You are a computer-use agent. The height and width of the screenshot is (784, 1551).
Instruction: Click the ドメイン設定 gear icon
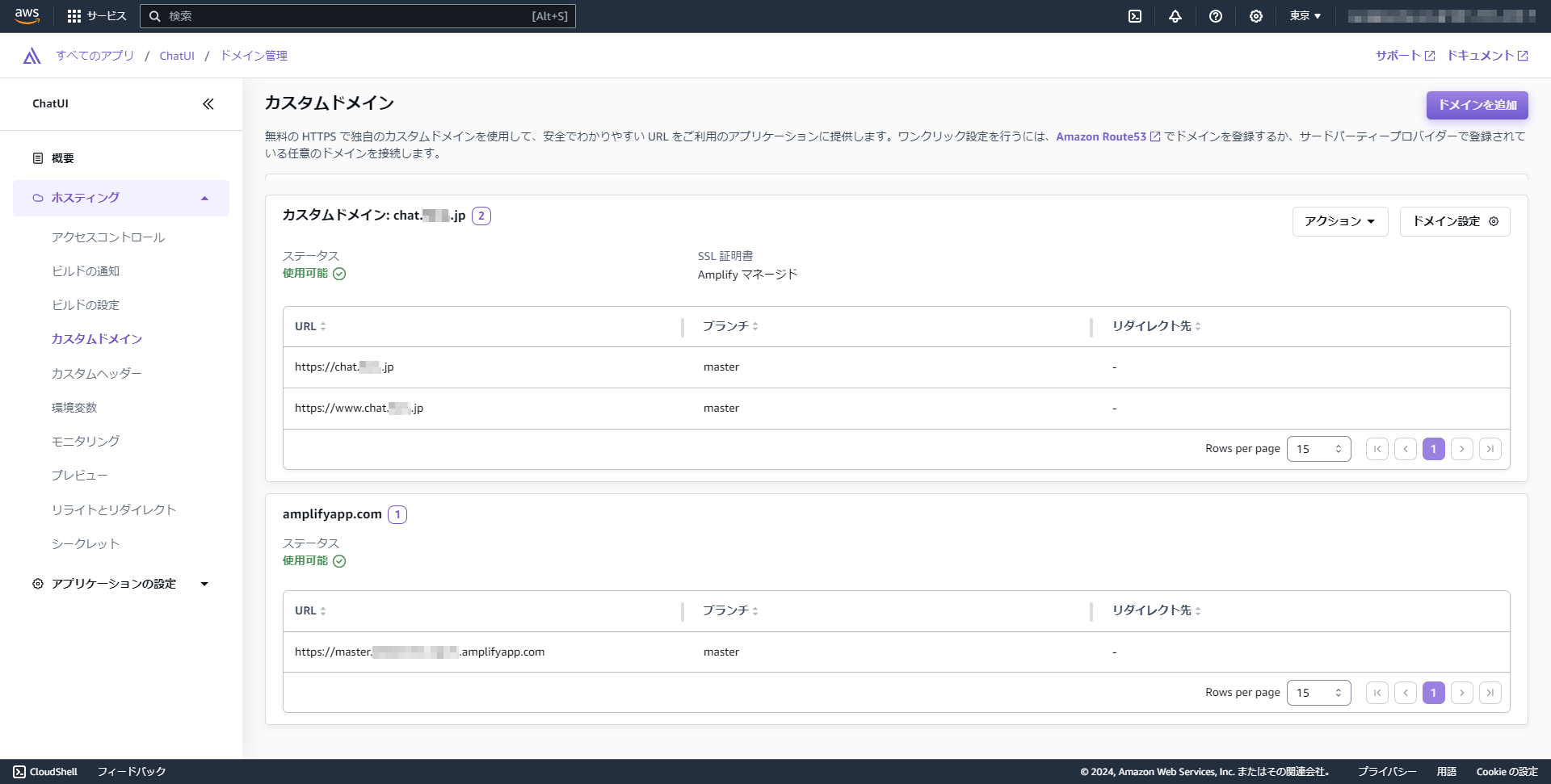1494,221
